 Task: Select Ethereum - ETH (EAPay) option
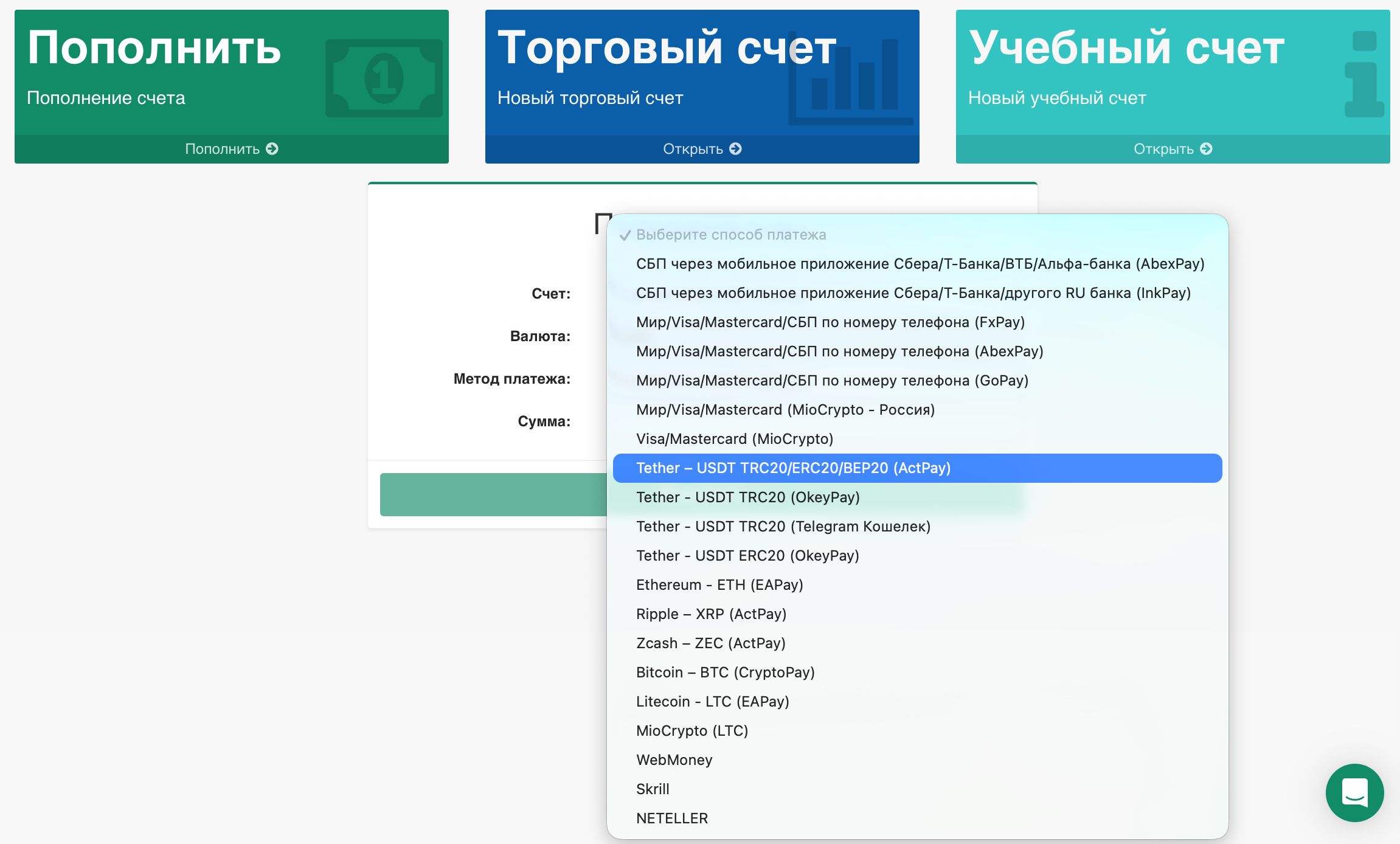point(719,584)
